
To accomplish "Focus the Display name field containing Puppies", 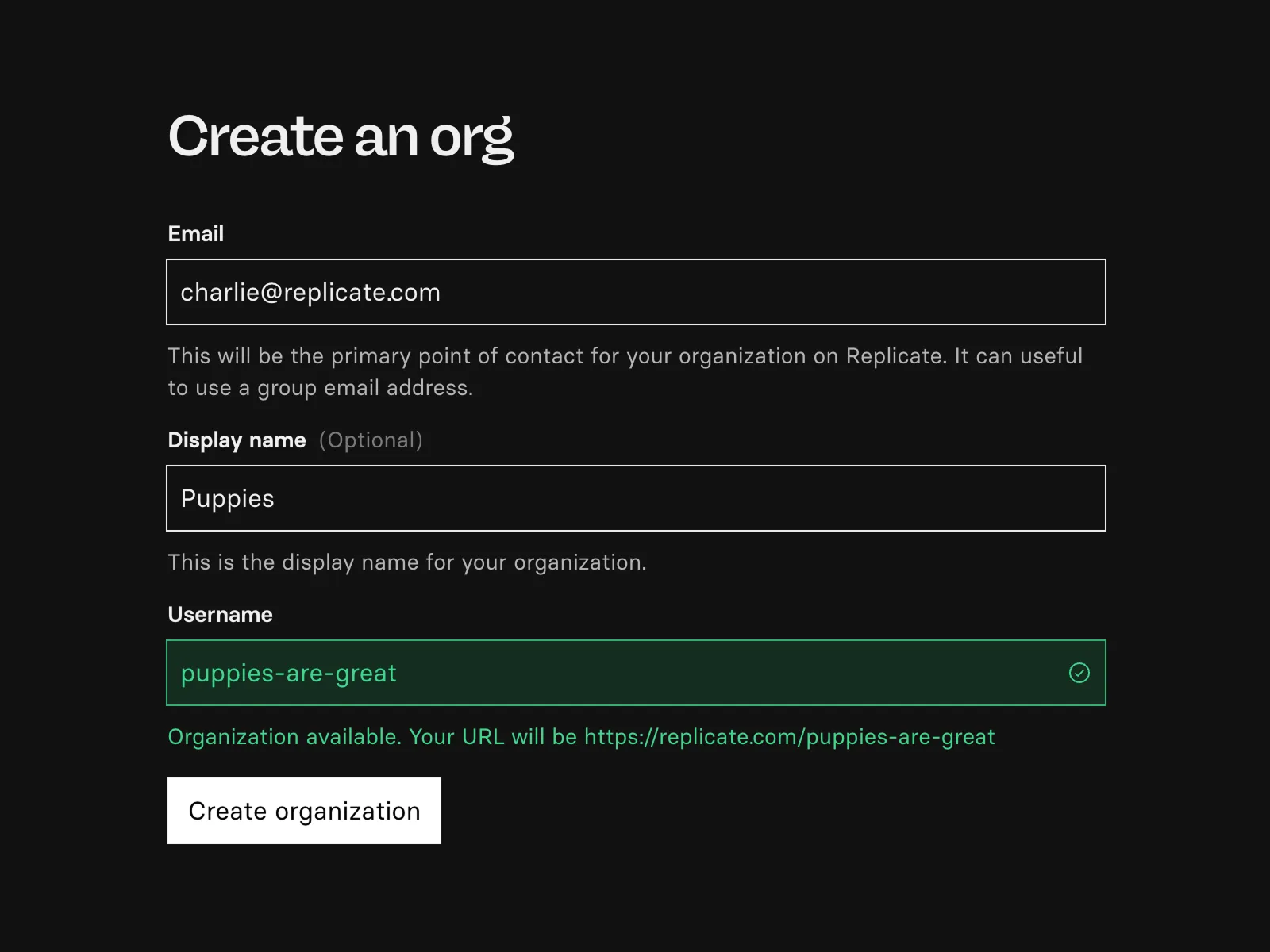I will tap(636, 498).
